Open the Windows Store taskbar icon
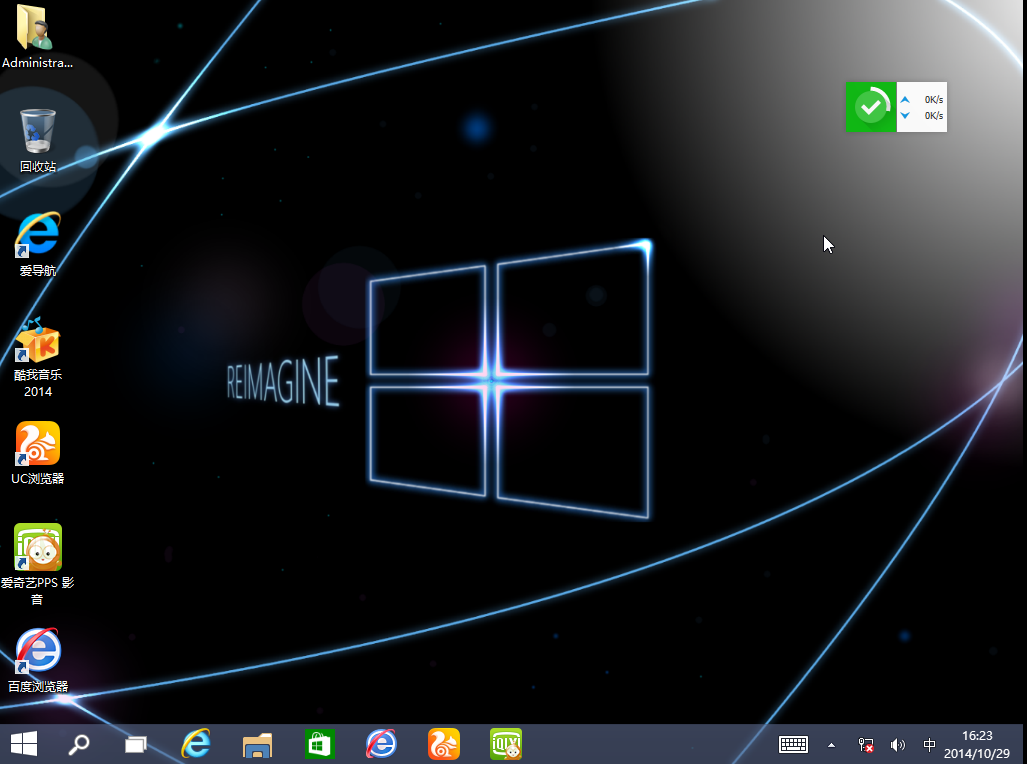The image size is (1027, 764). 320,744
